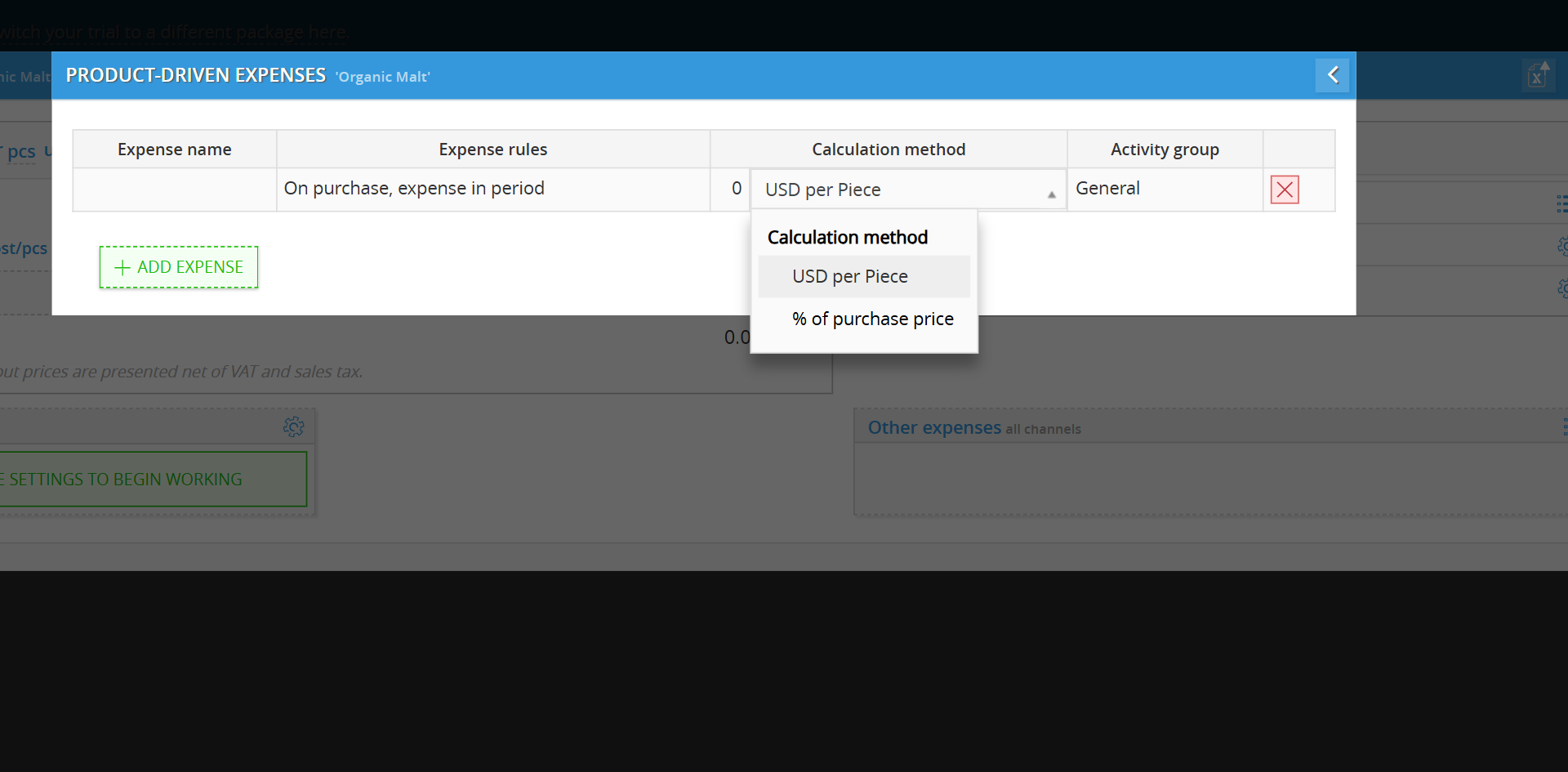Click the Expense rules column header
The height and width of the screenshot is (772, 1568).
coord(492,149)
